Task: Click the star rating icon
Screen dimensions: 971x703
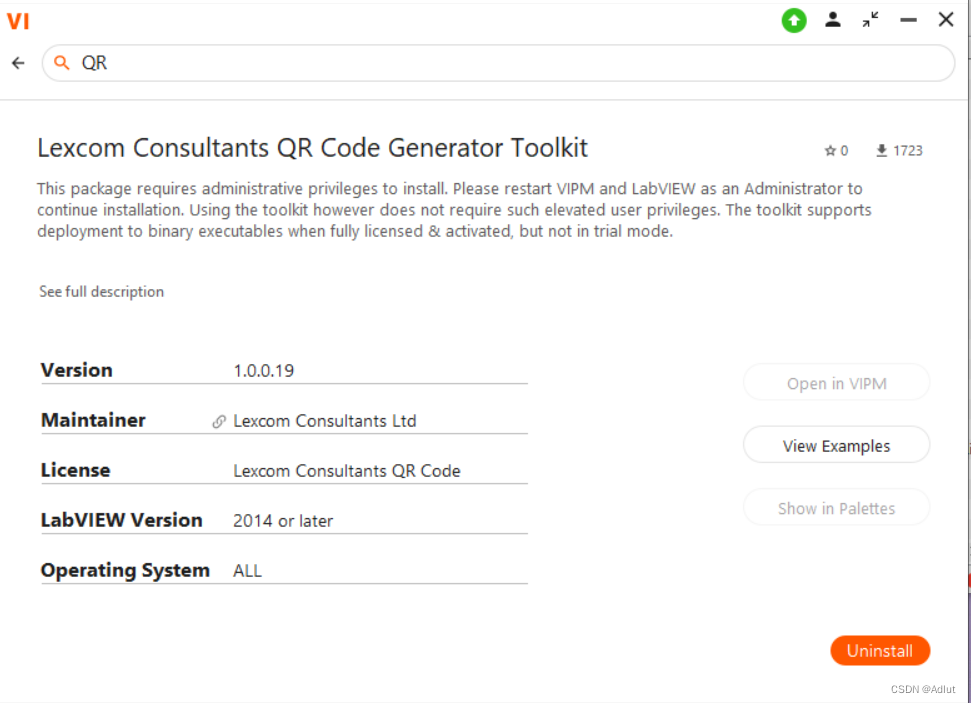Action: pyautogui.click(x=830, y=151)
